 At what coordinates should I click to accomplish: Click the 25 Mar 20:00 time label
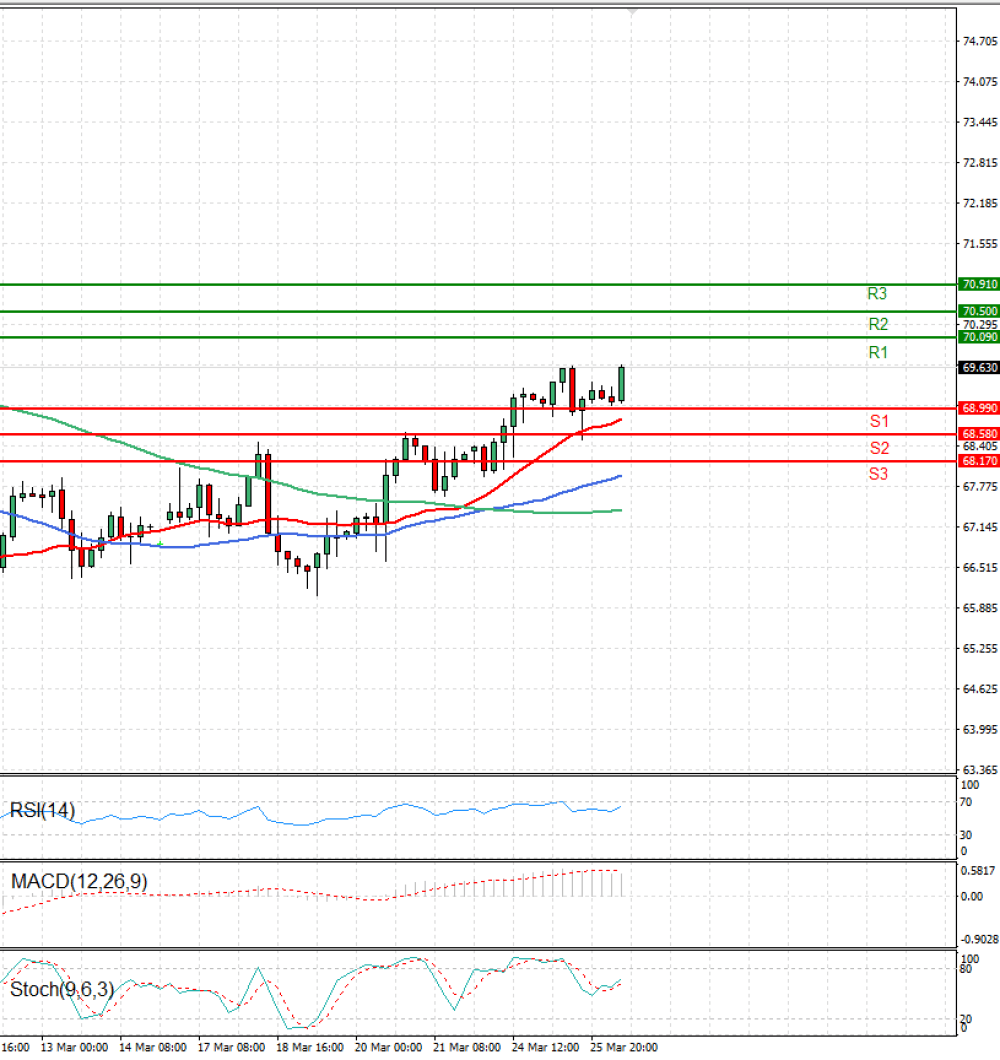click(x=623, y=1047)
